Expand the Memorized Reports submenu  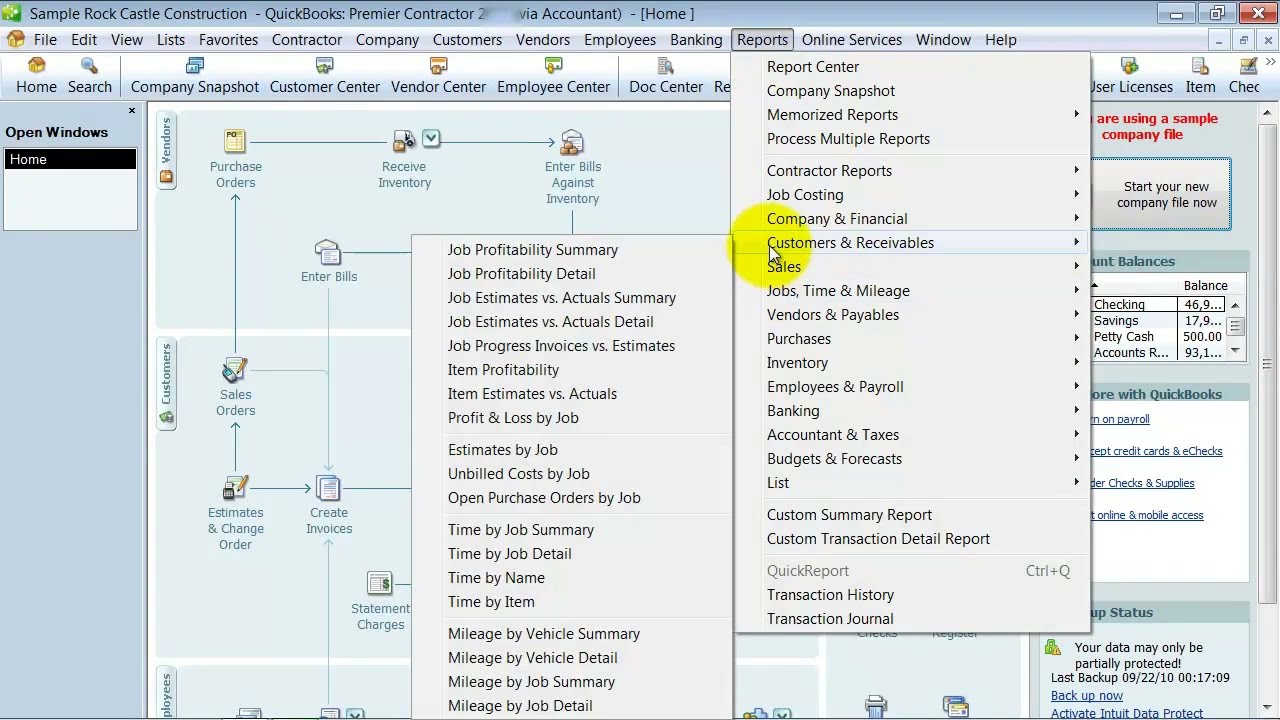(x=1076, y=114)
